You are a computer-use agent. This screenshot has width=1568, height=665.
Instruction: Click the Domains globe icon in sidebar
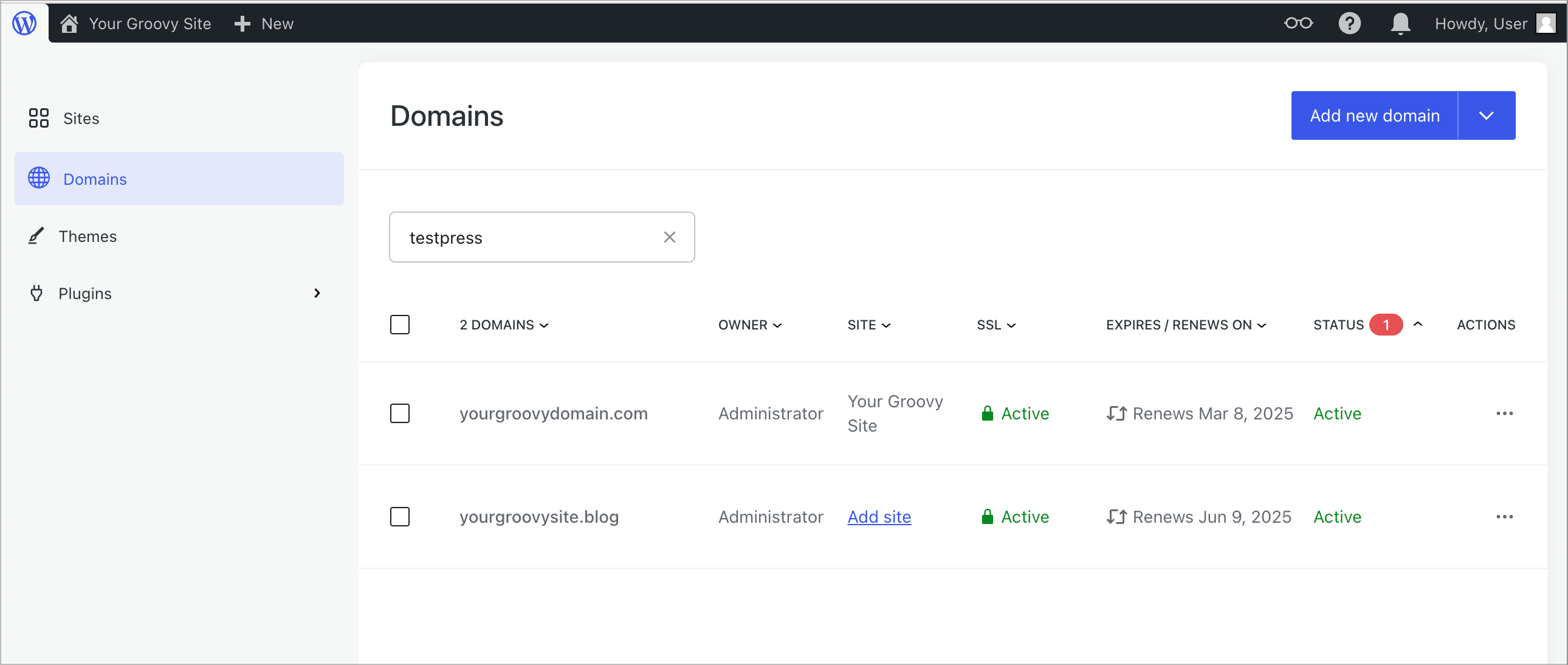(39, 178)
